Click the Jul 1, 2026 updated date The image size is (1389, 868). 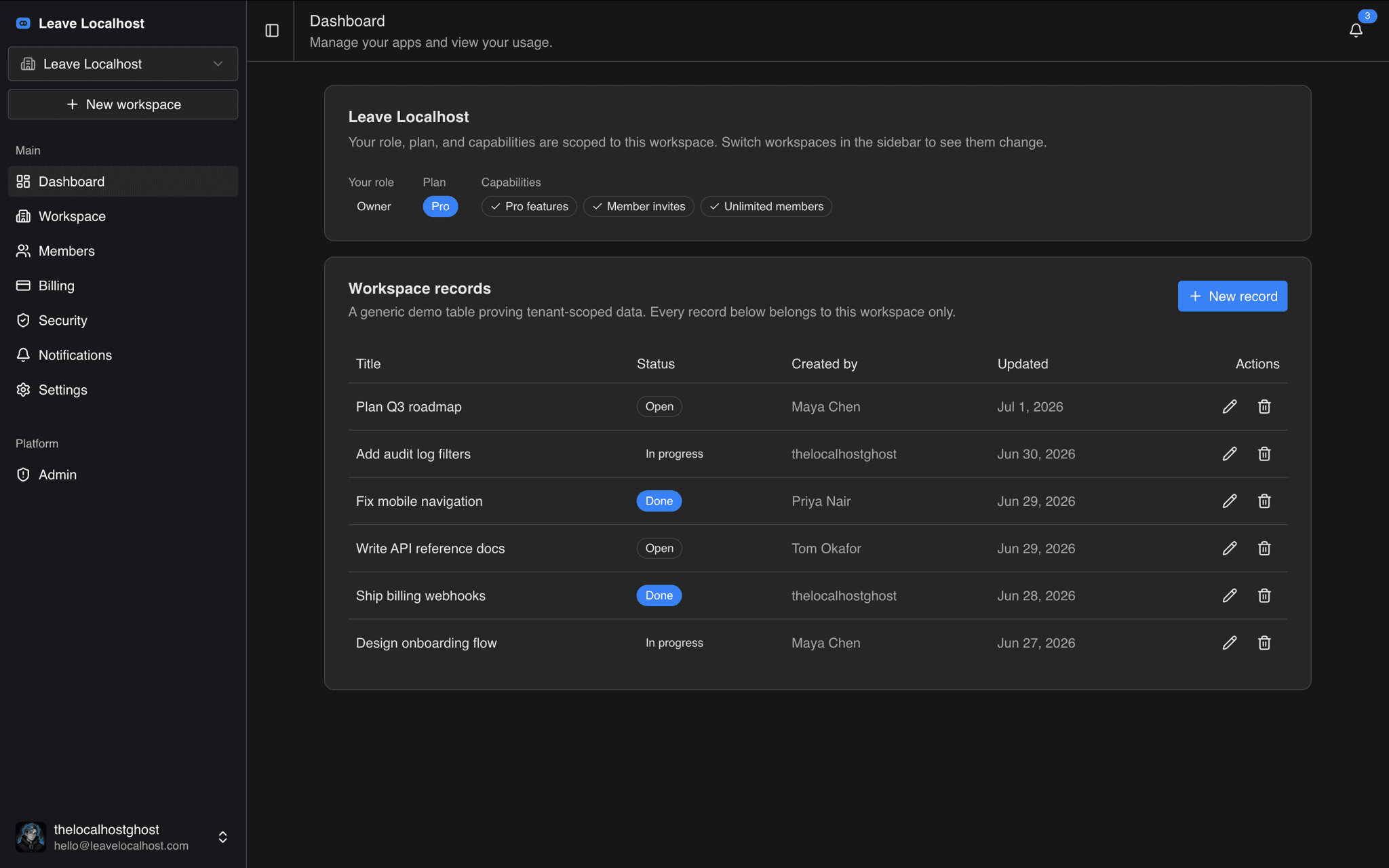point(1030,407)
